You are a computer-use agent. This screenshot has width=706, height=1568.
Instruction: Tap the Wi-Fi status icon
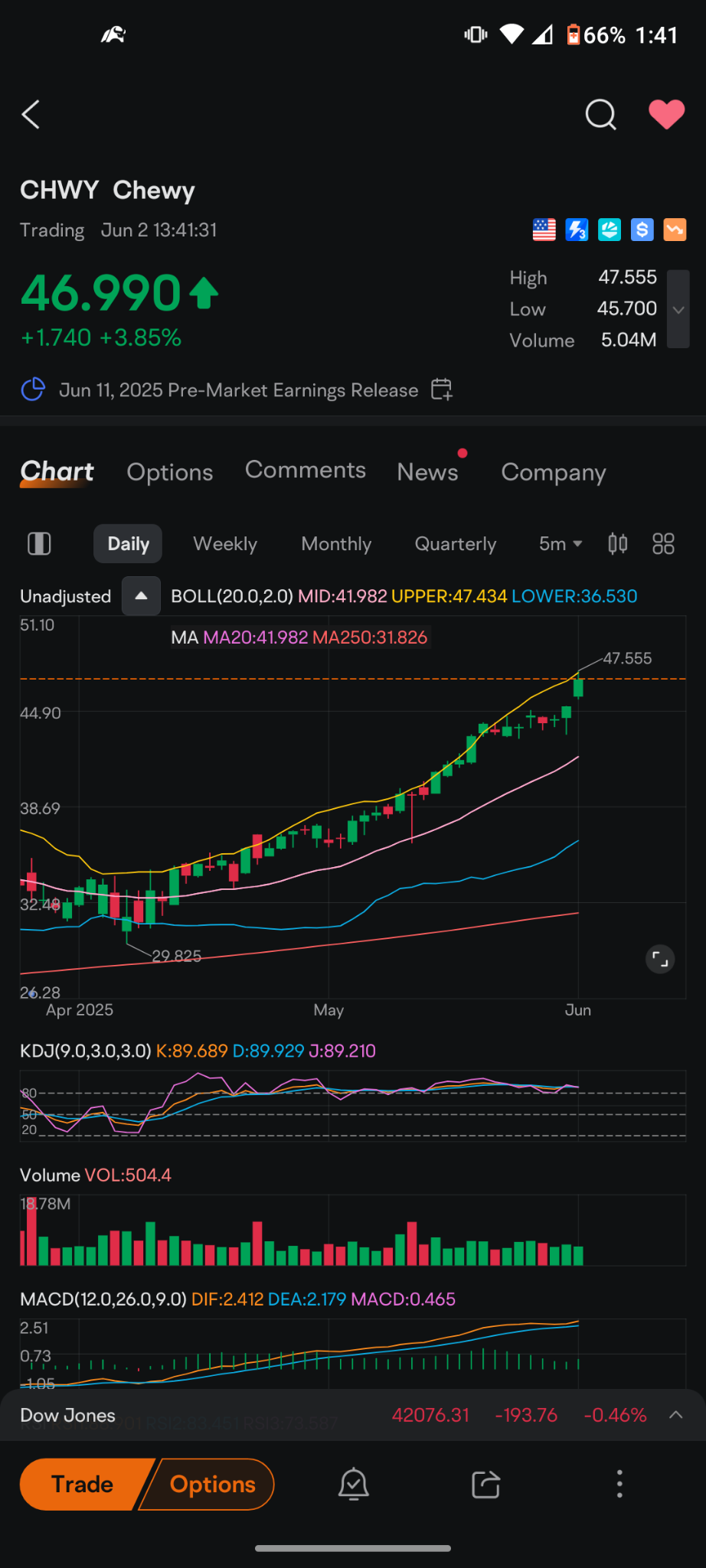512,34
